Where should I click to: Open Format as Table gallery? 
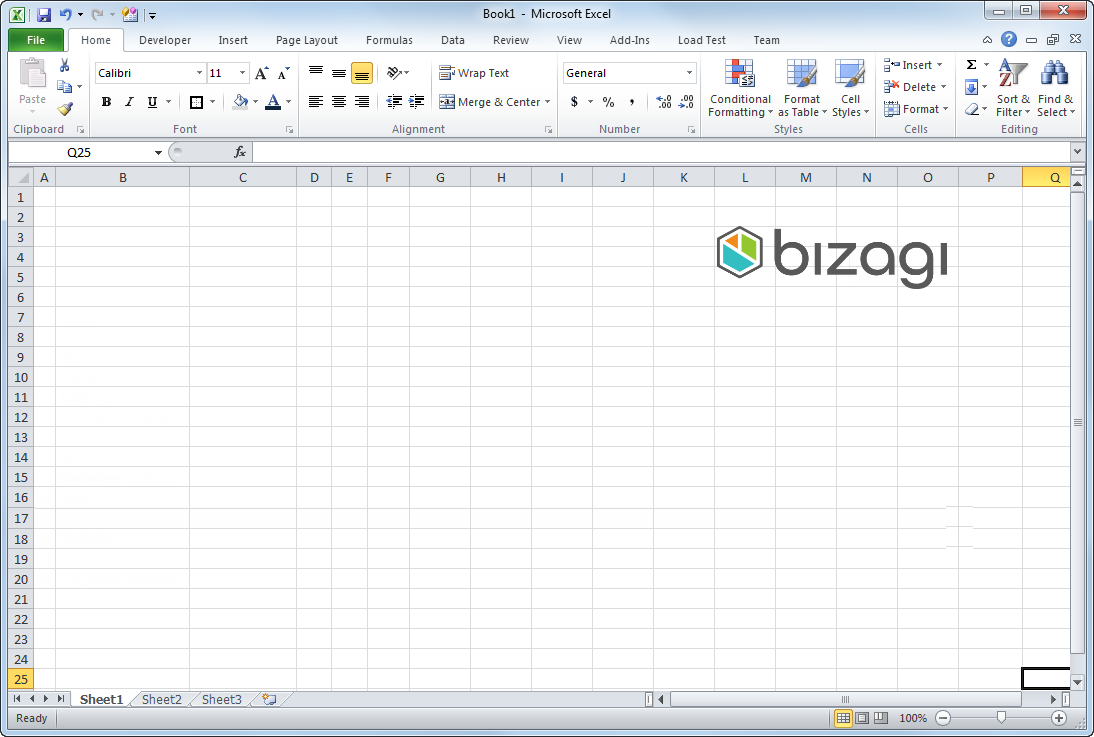point(802,88)
